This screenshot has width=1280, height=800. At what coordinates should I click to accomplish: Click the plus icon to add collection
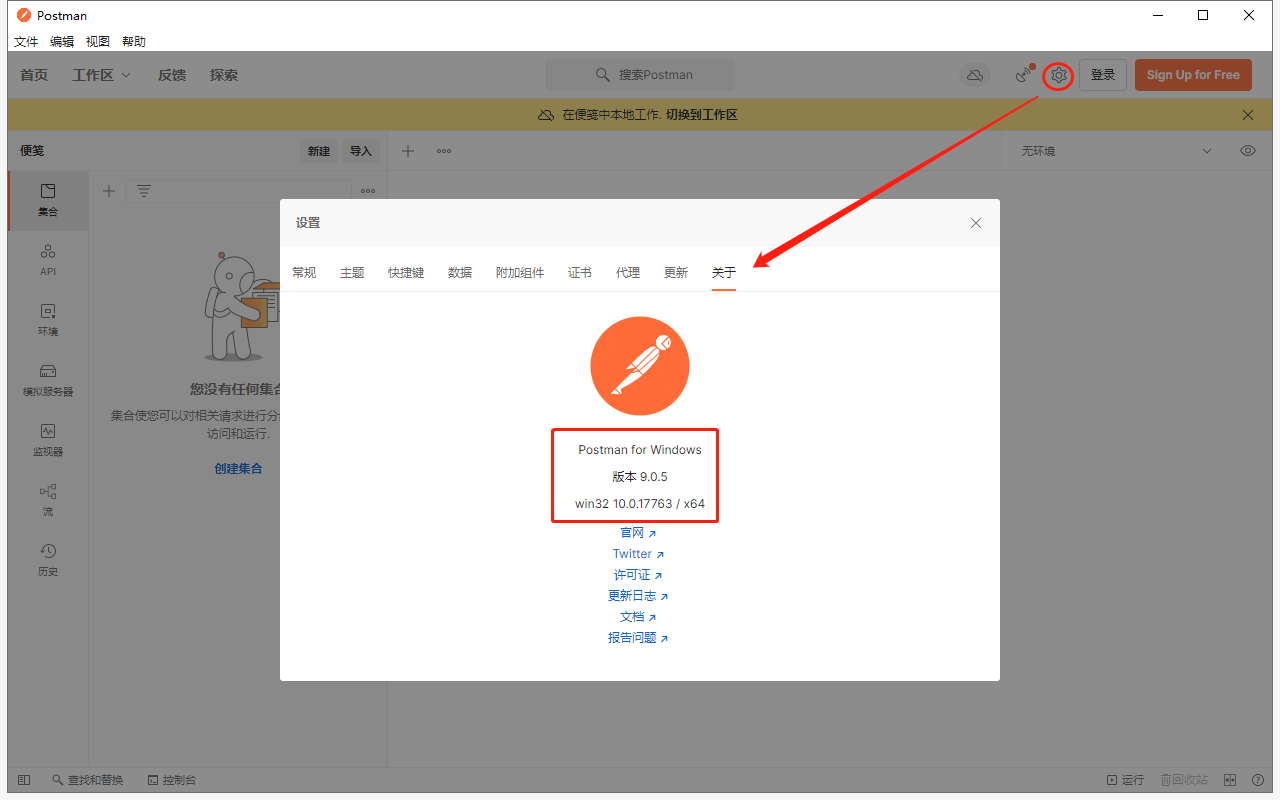[109, 191]
